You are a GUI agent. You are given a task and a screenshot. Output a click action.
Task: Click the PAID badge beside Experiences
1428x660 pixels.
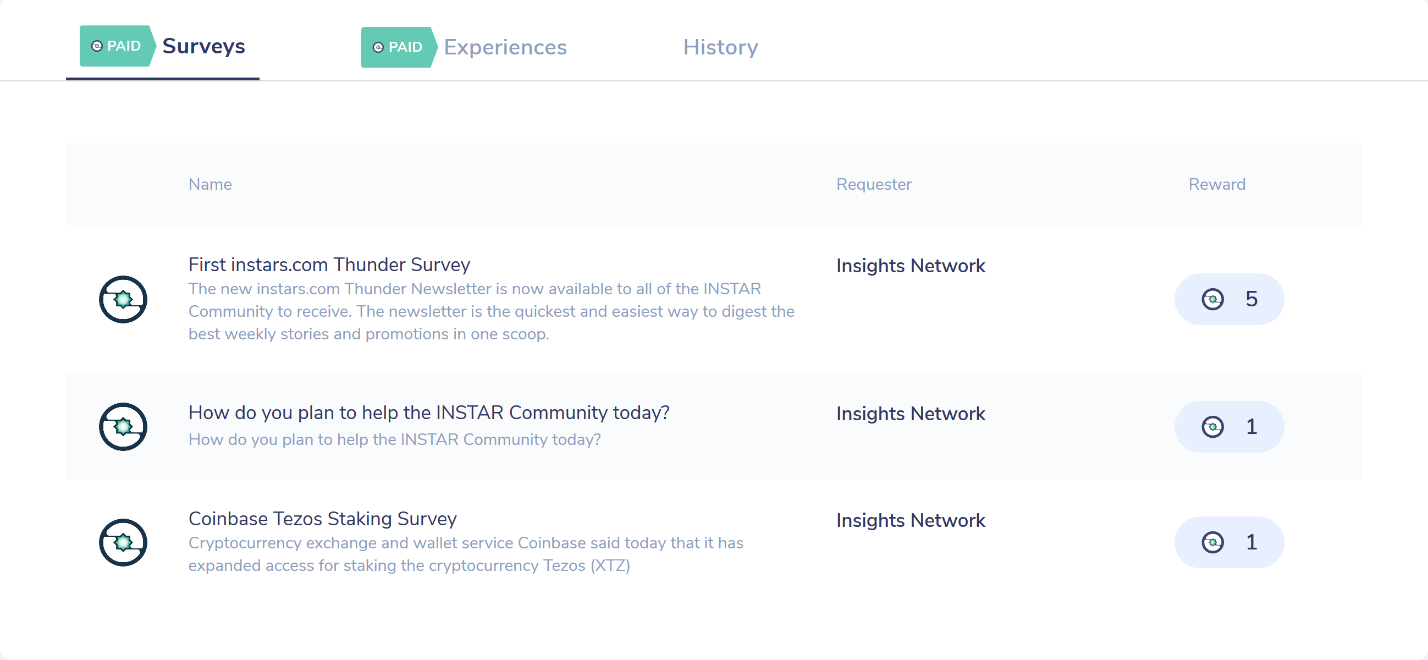click(x=398, y=47)
